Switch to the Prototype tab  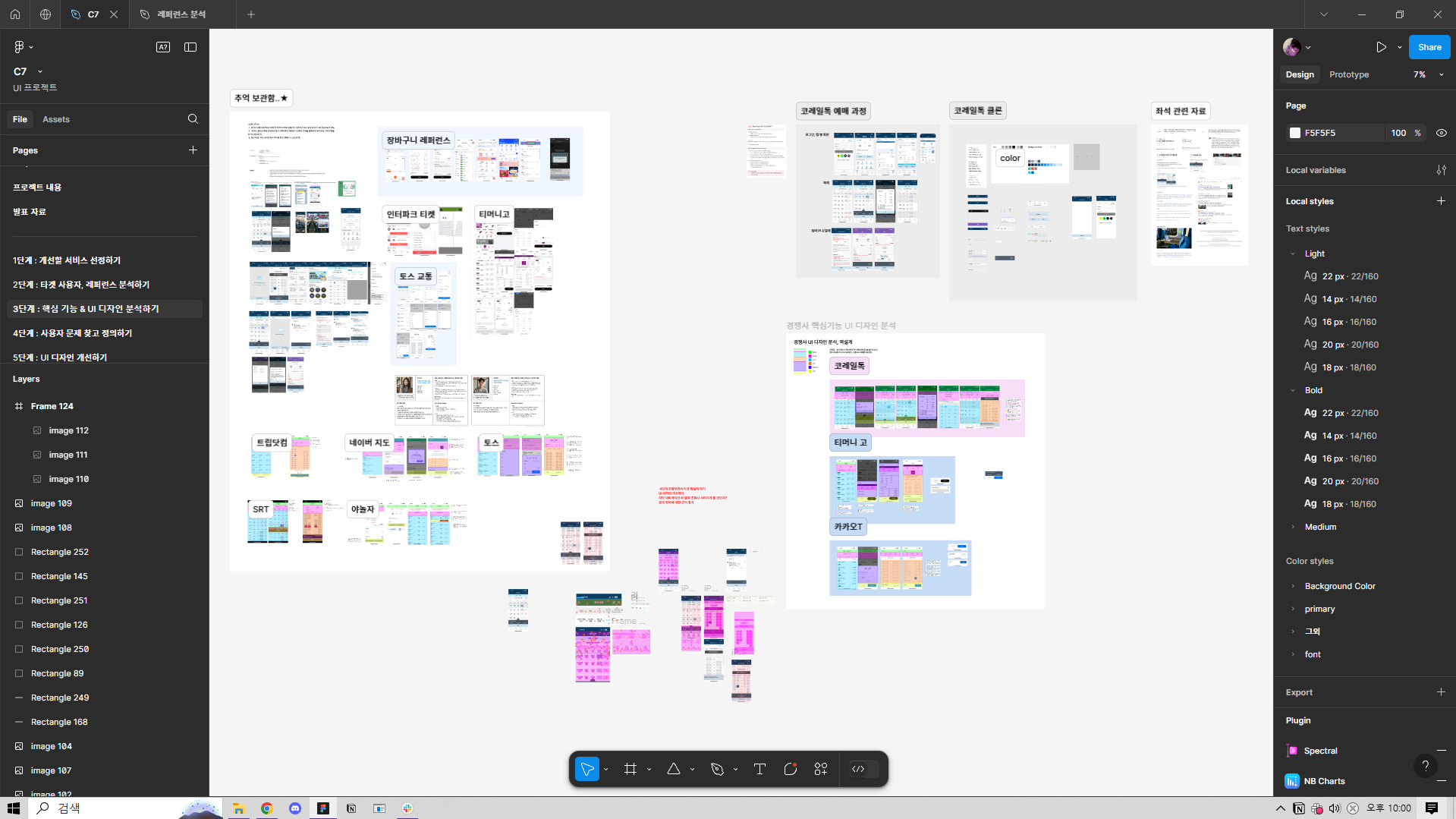coord(1349,74)
